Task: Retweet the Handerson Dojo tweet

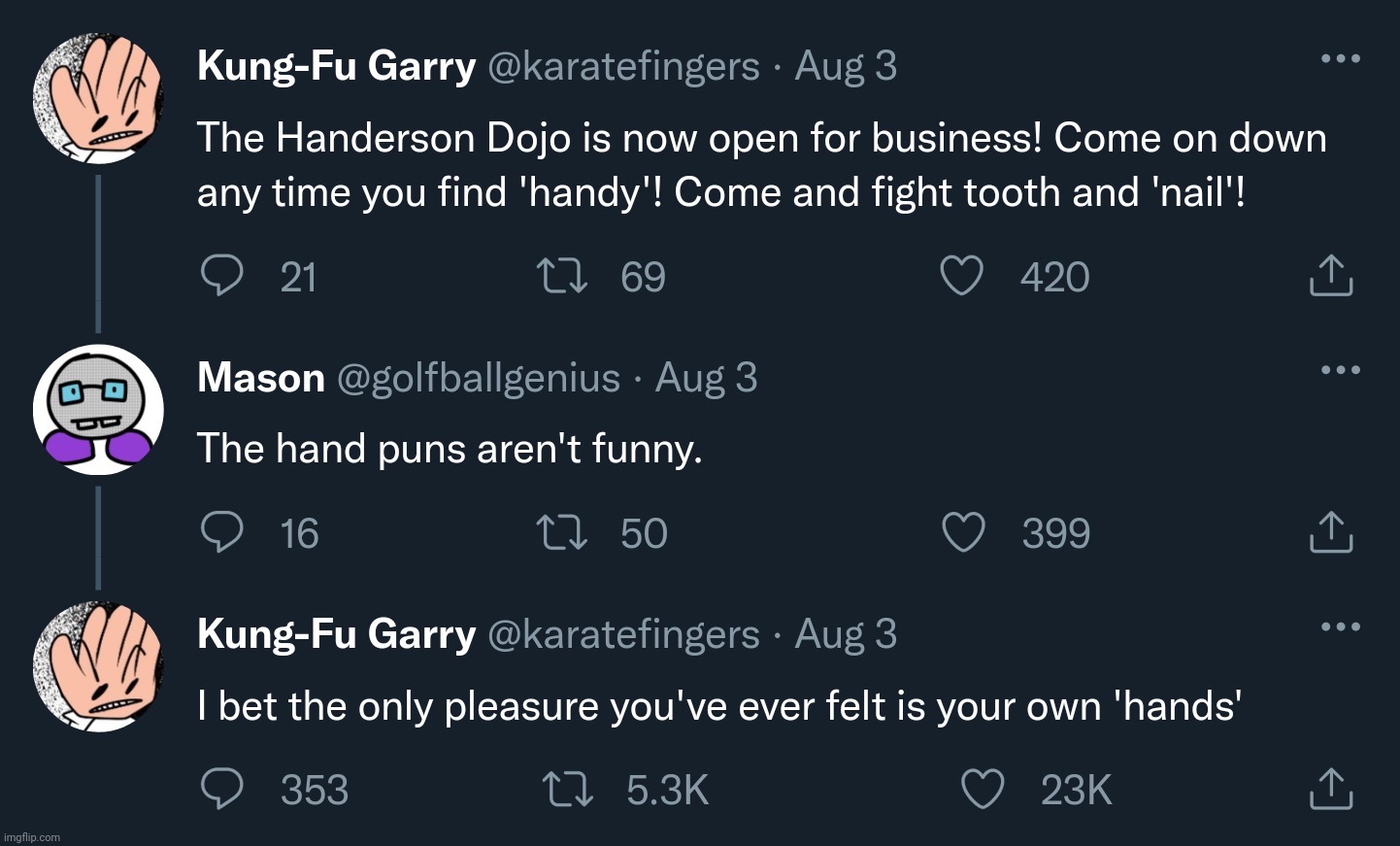Action: [x=562, y=276]
